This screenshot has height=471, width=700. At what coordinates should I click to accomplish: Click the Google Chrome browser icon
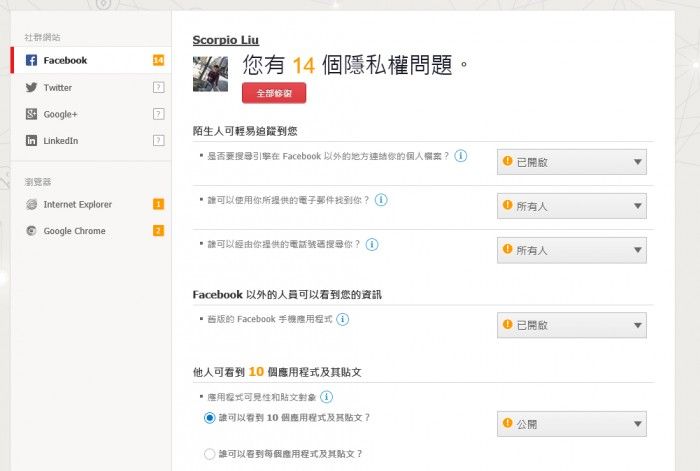[32, 231]
